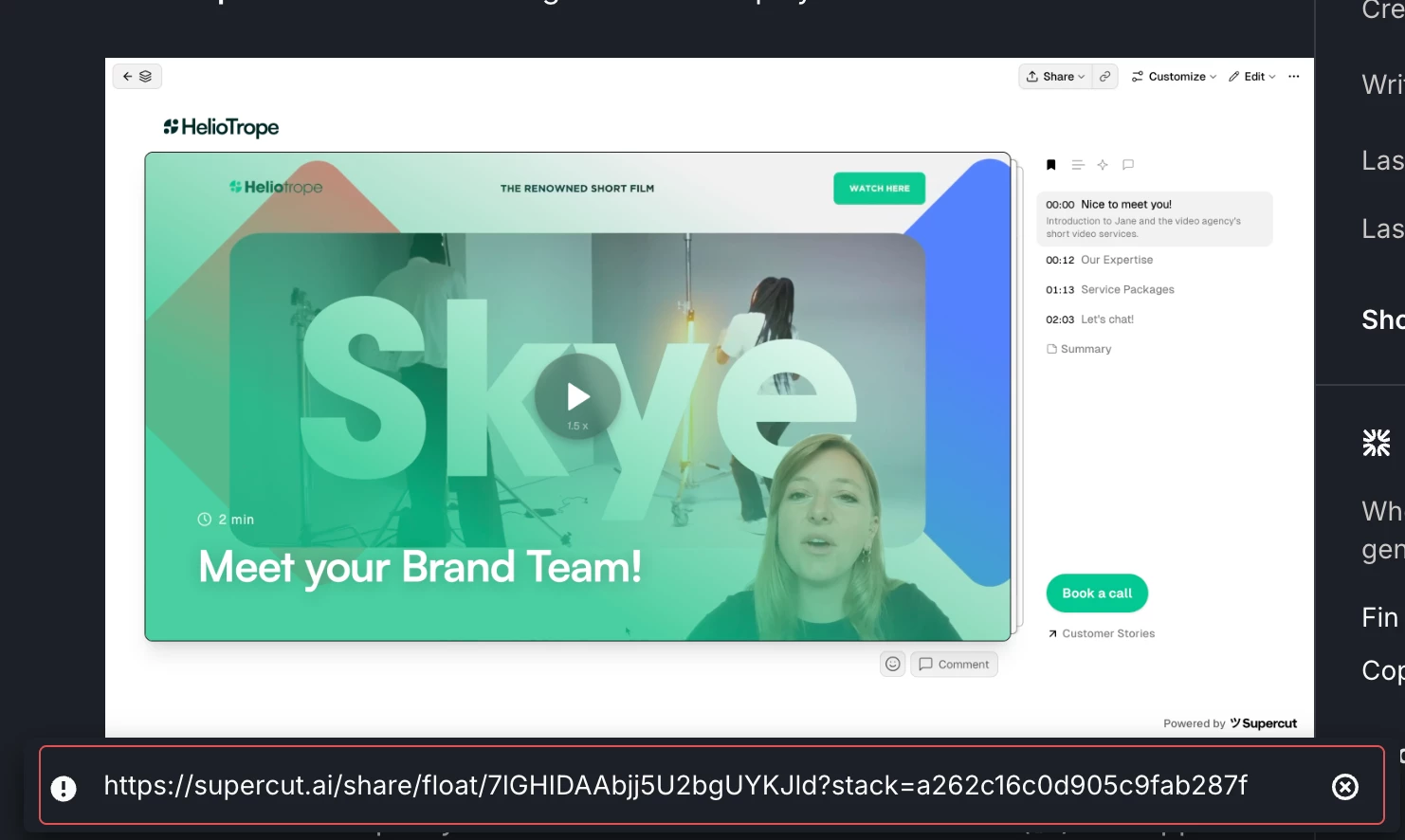Open the Share dropdown
The height and width of the screenshot is (840, 1405).
[1055, 77]
